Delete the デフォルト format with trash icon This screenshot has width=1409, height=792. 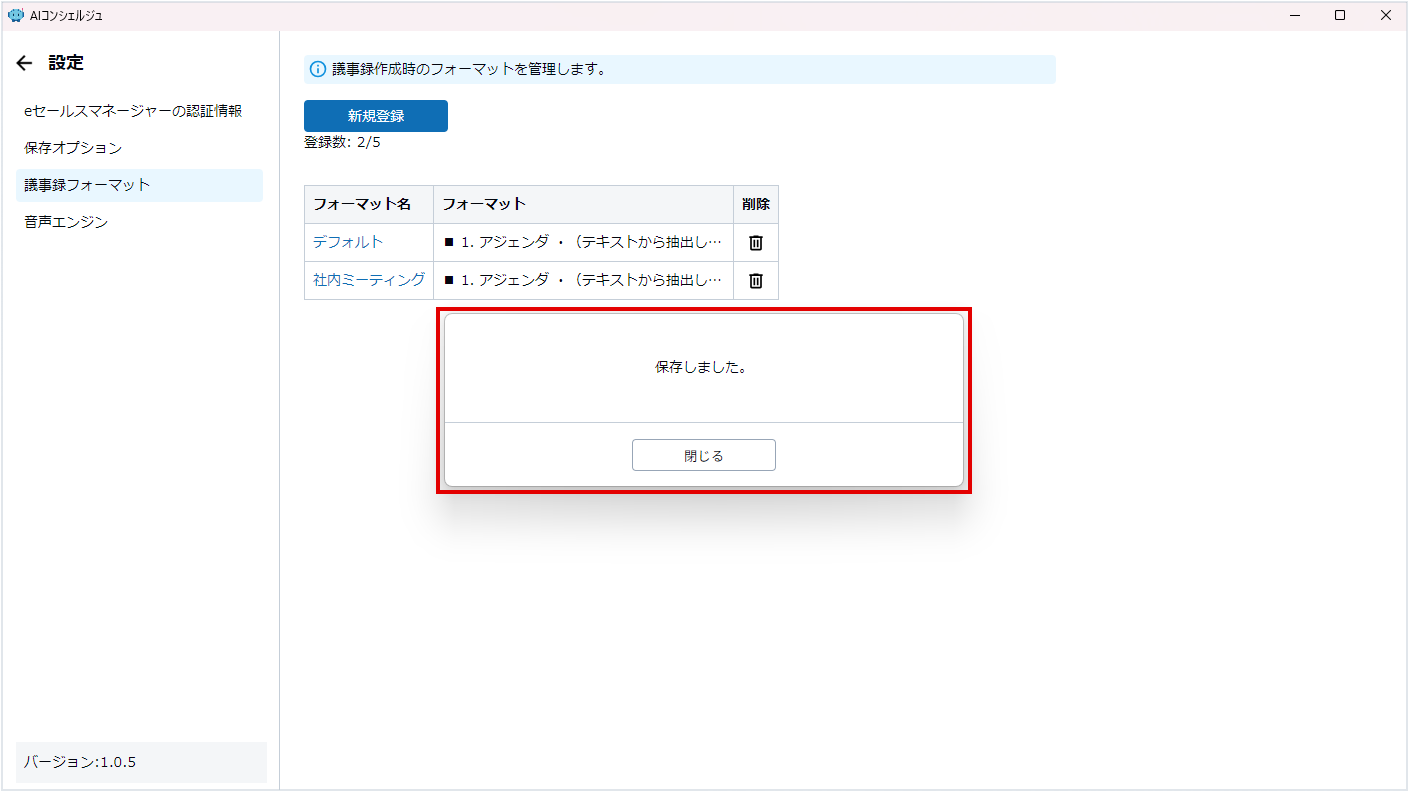756,243
